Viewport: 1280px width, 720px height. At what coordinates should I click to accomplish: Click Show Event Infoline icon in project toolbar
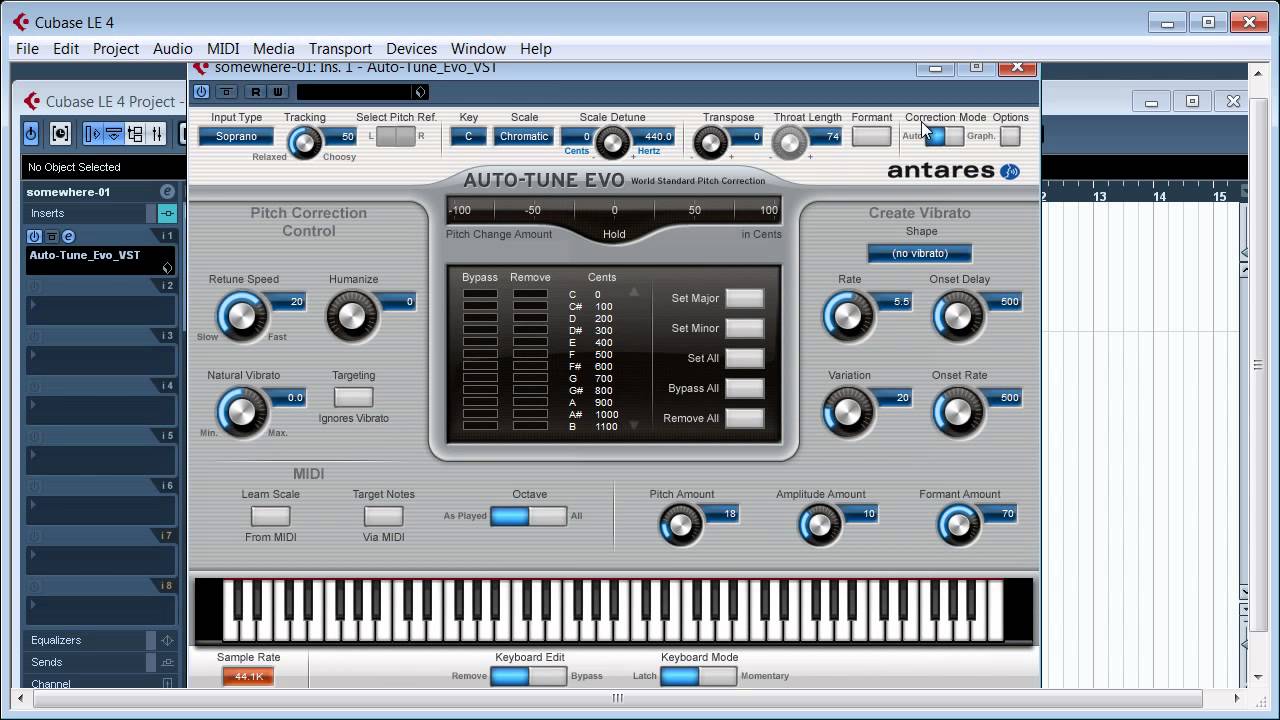click(113, 133)
